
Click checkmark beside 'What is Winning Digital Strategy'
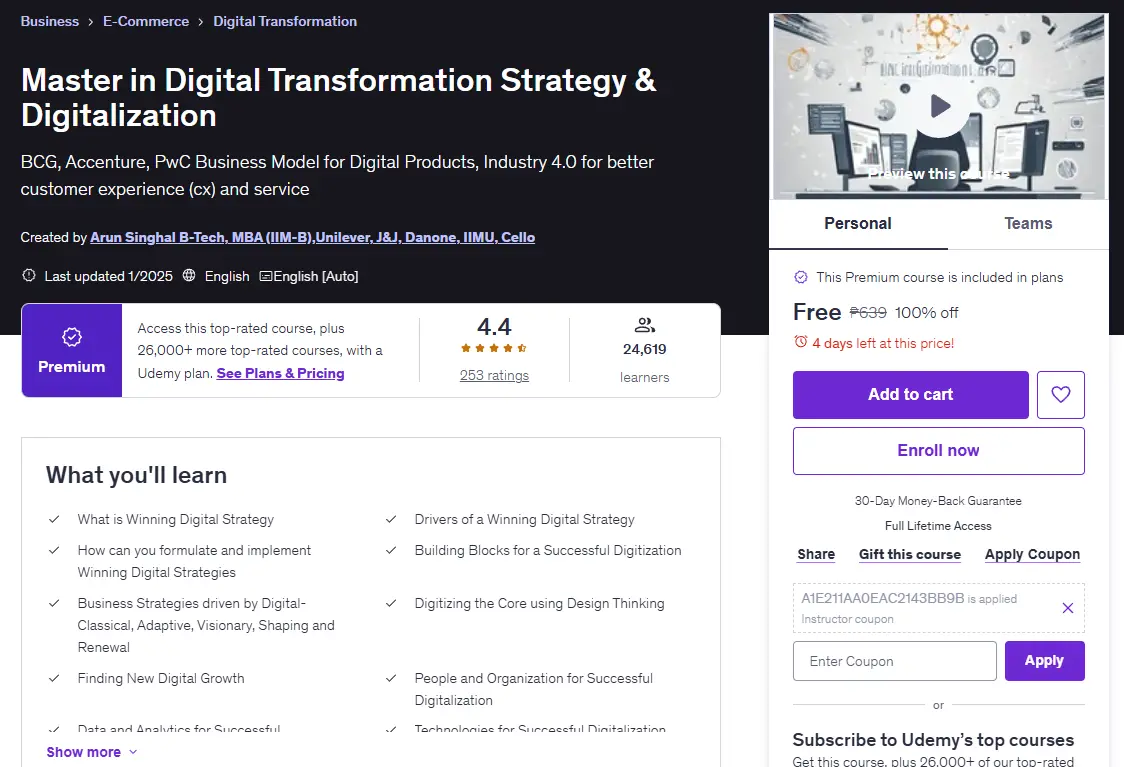(54, 519)
